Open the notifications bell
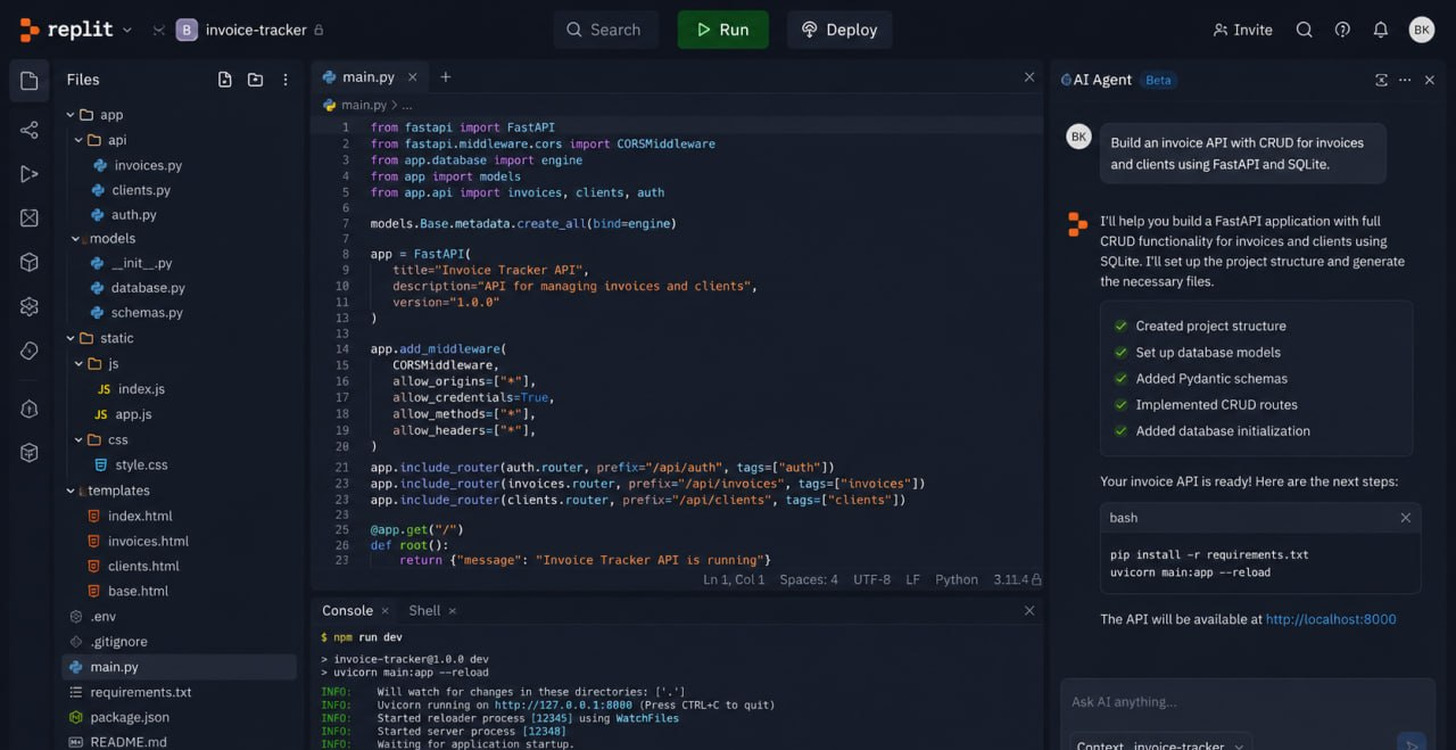Image resolution: width=1456 pixels, height=750 pixels. click(x=1381, y=30)
